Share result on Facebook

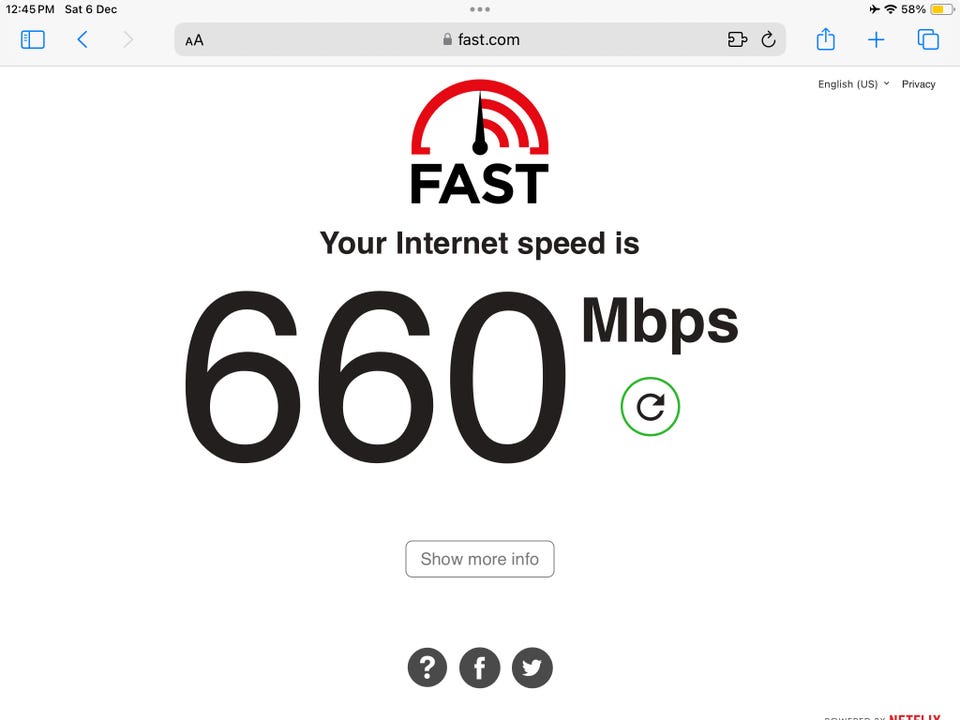(479, 667)
